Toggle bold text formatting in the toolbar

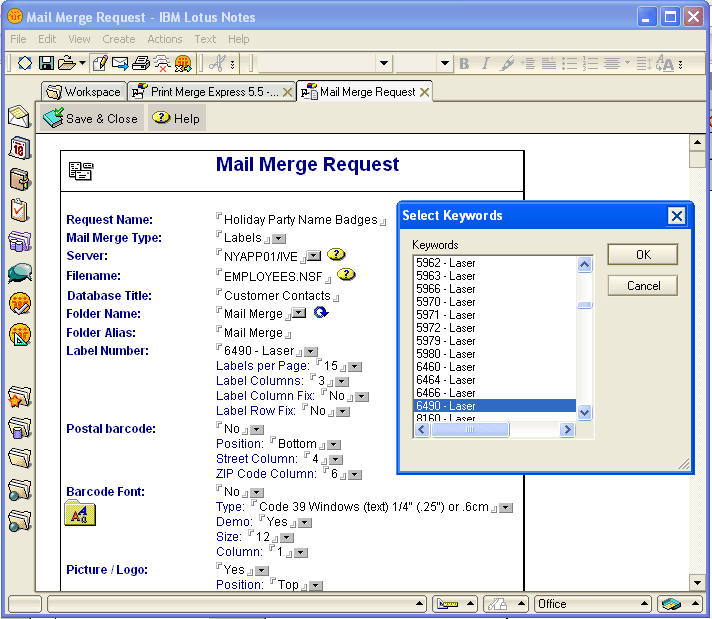(x=464, y=63)
